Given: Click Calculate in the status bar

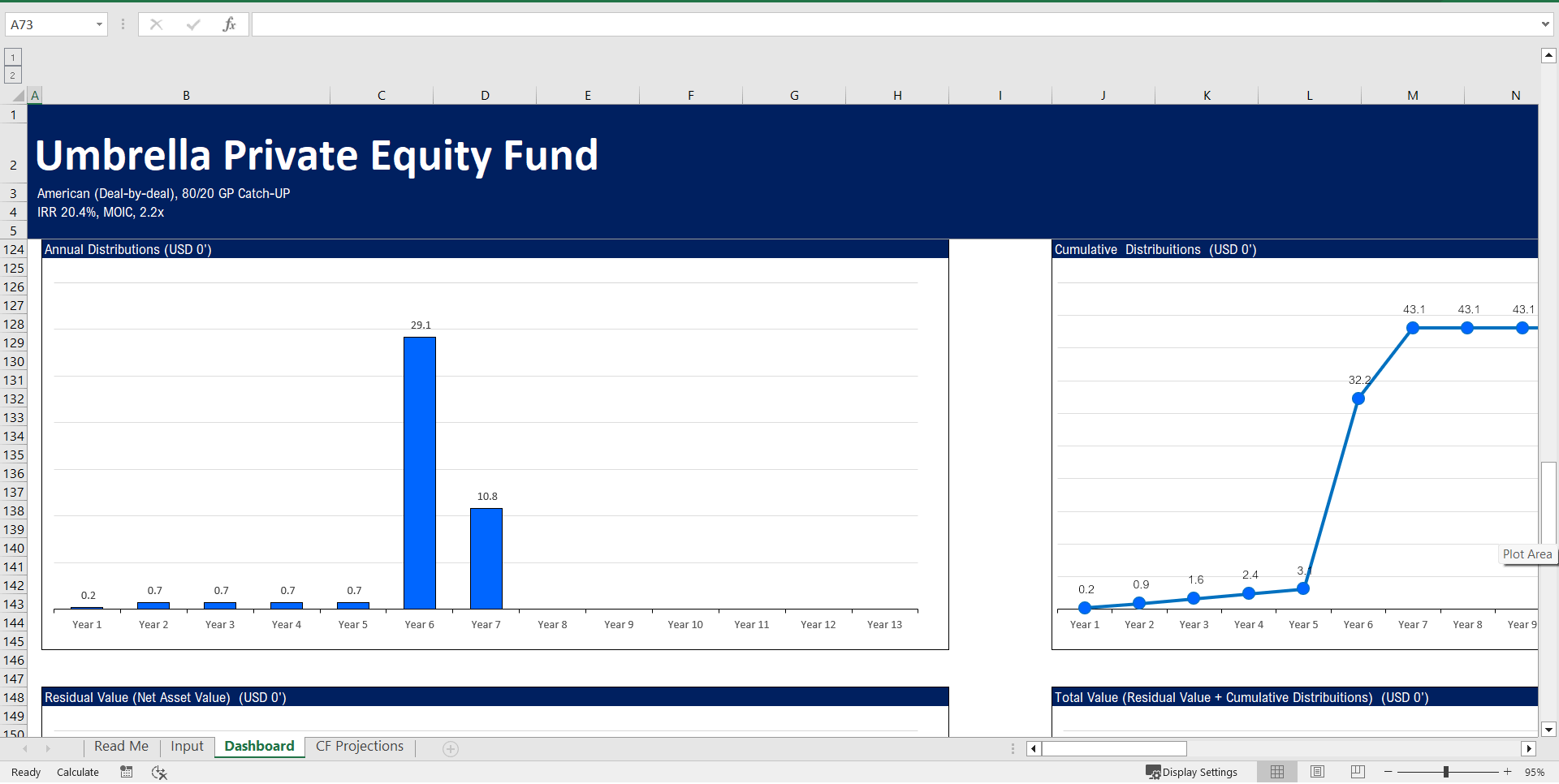Looking at the screenshot, I should (x=77, y=772).
